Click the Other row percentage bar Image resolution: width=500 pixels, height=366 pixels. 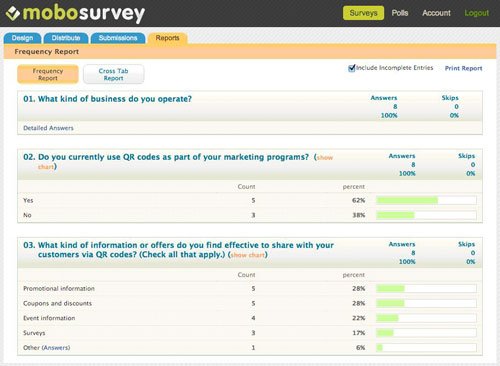(426, 348)
